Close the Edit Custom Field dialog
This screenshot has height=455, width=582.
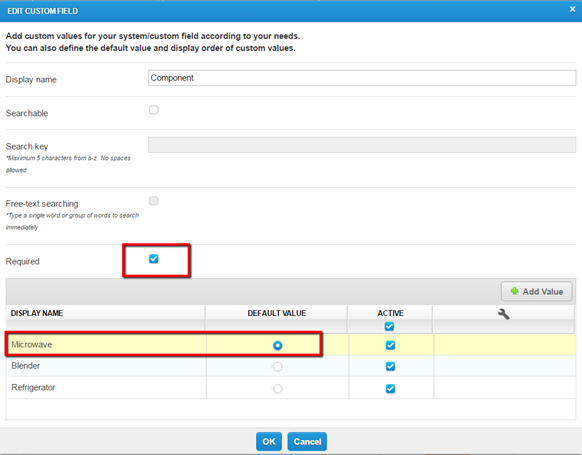click(x=572, y=9)
